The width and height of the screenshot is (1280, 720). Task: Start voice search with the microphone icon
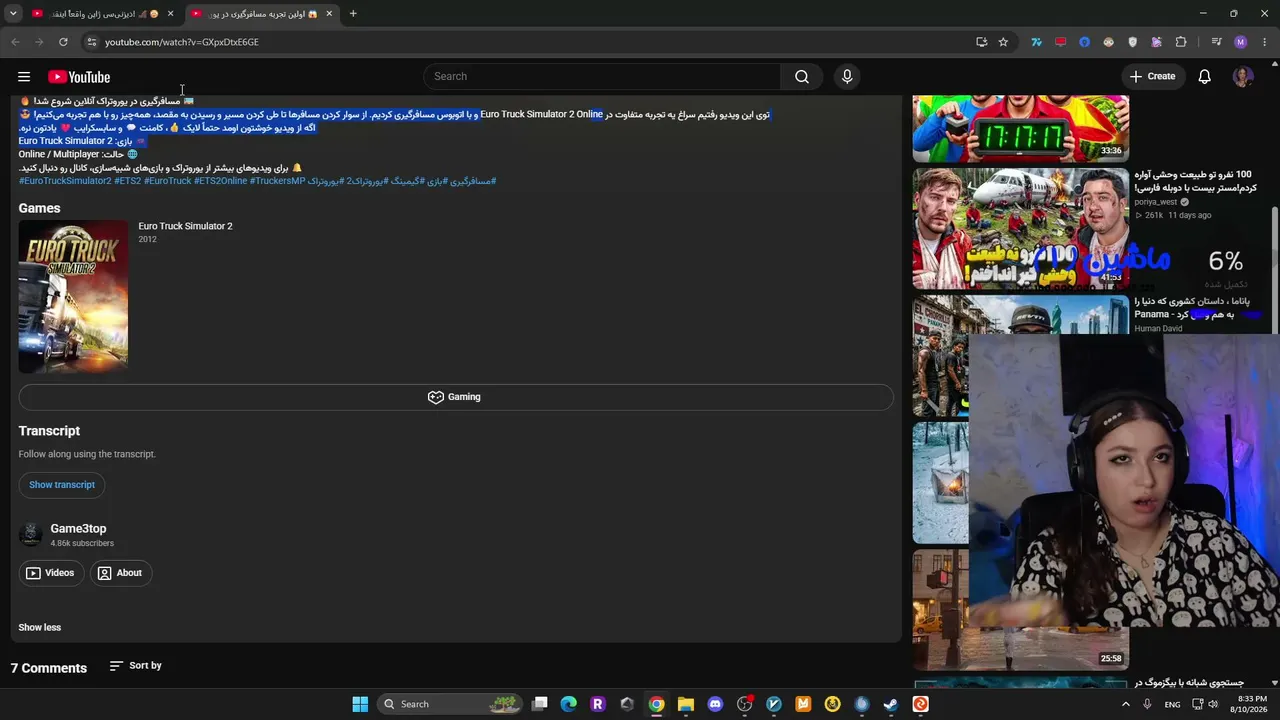[x=847, y=77]
